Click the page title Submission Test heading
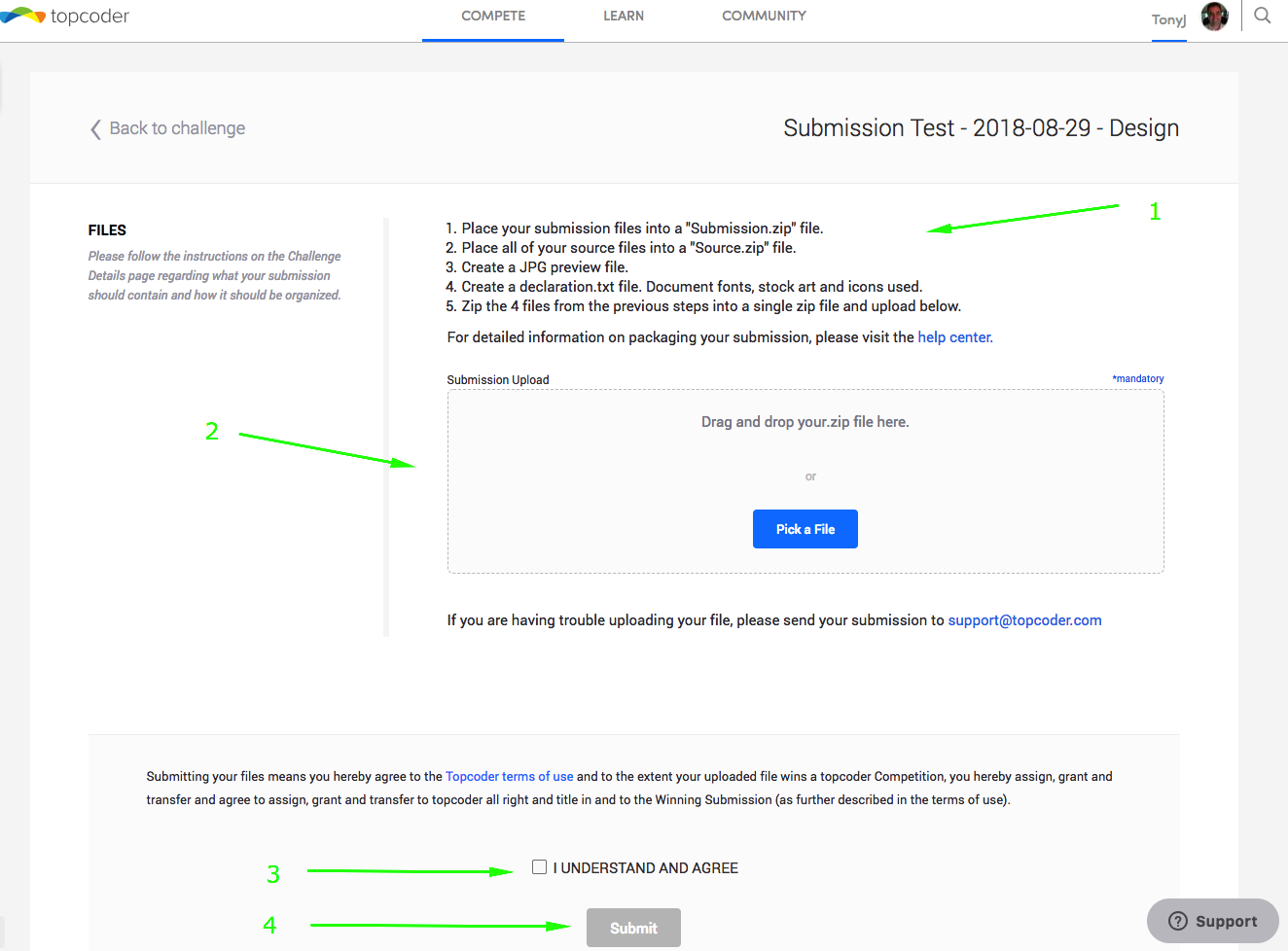 tap(981, 128)
